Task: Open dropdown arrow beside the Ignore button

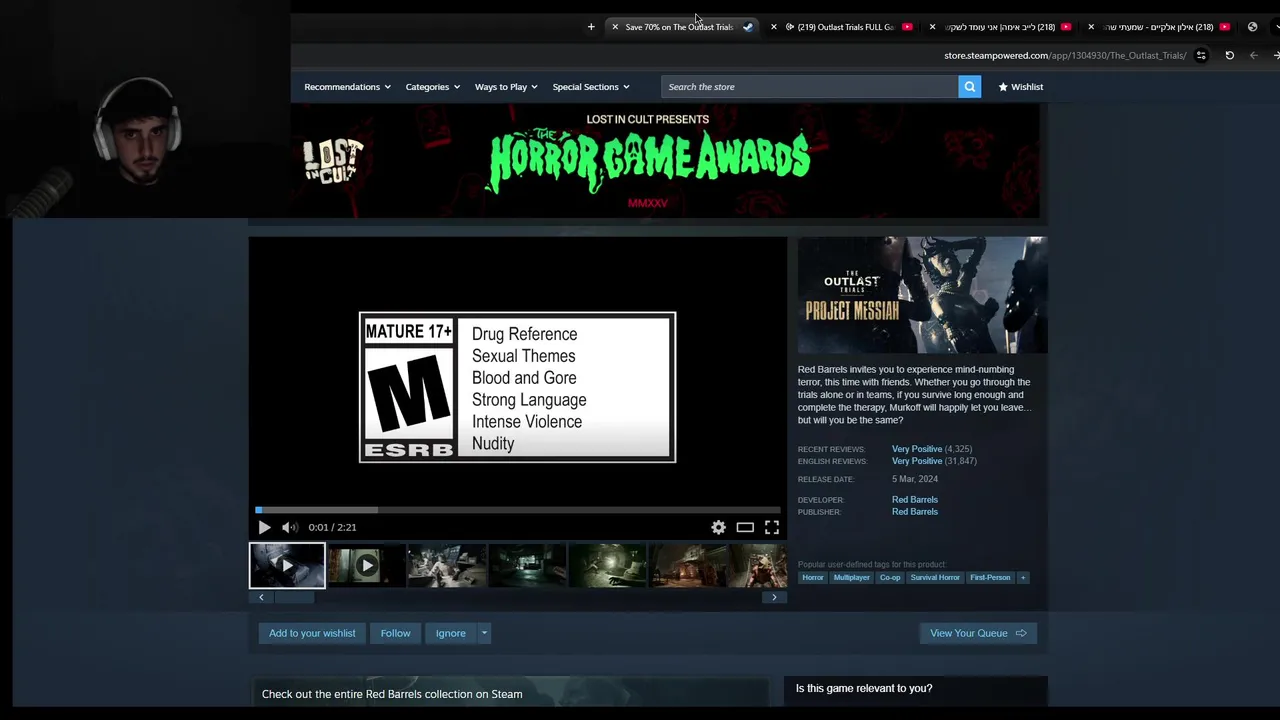Action: click(x=484, y=633)
